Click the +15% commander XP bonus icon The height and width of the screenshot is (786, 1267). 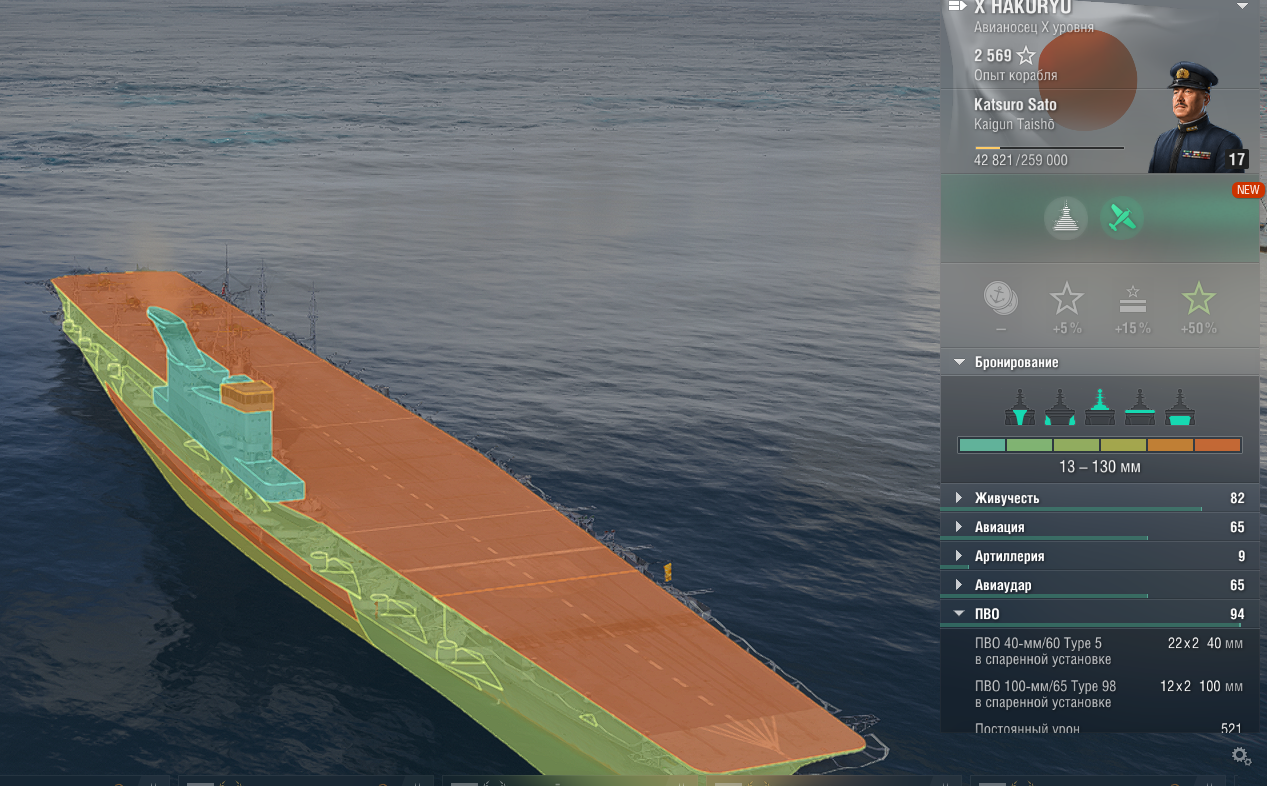(x=1132, y=298)
